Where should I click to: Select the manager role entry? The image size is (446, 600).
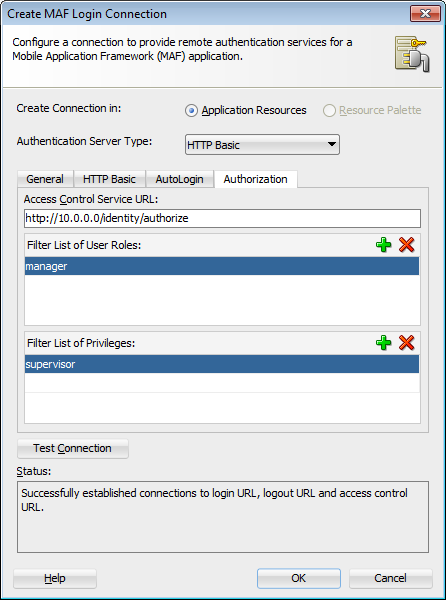click(x=222, y=266)
